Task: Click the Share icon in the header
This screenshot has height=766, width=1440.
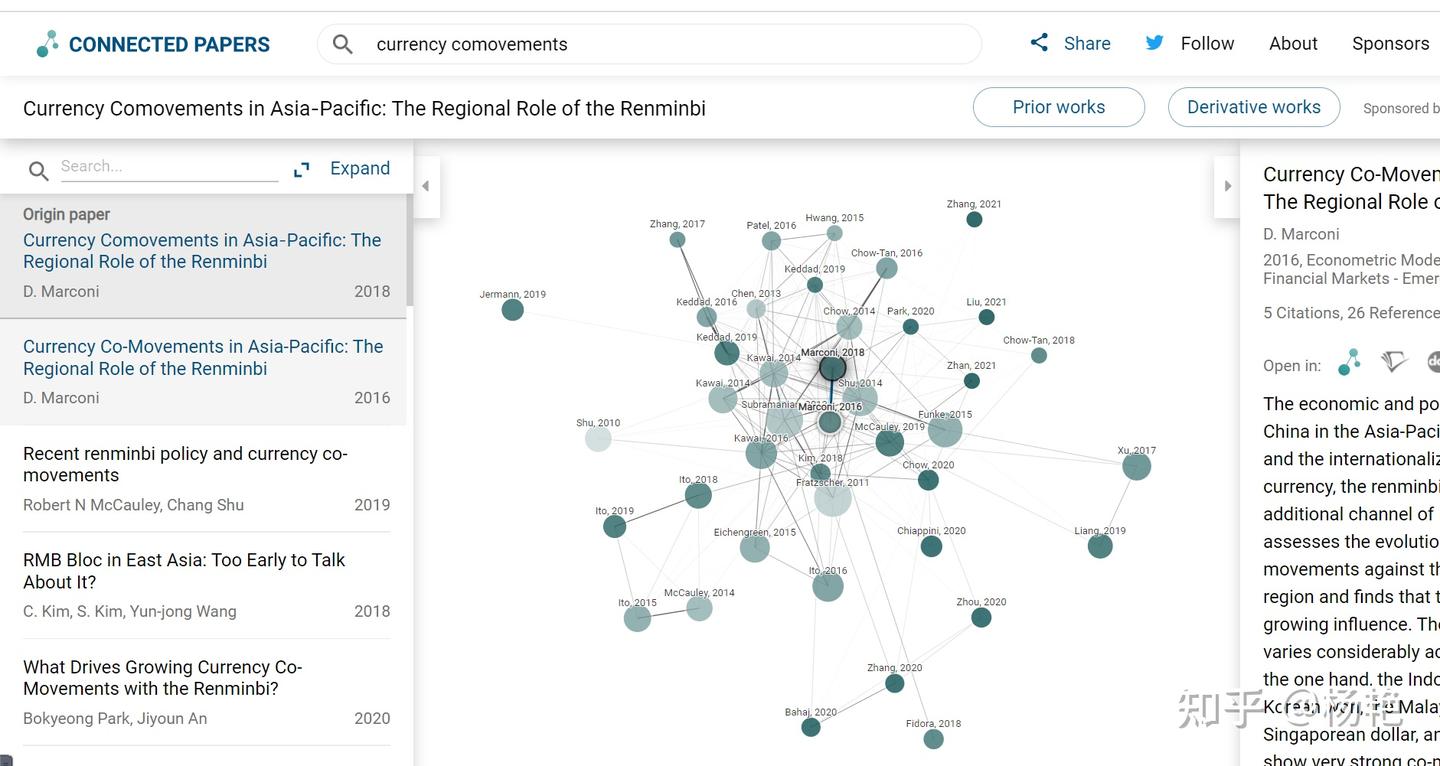Action: [1040, 42]
